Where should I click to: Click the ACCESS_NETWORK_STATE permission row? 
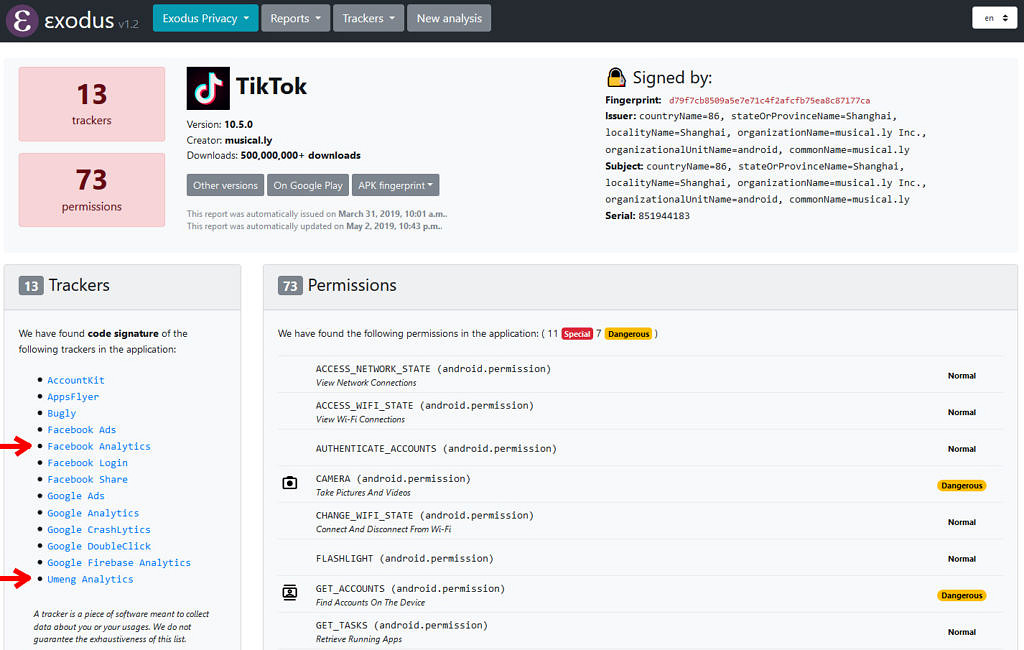click(640, 374)
